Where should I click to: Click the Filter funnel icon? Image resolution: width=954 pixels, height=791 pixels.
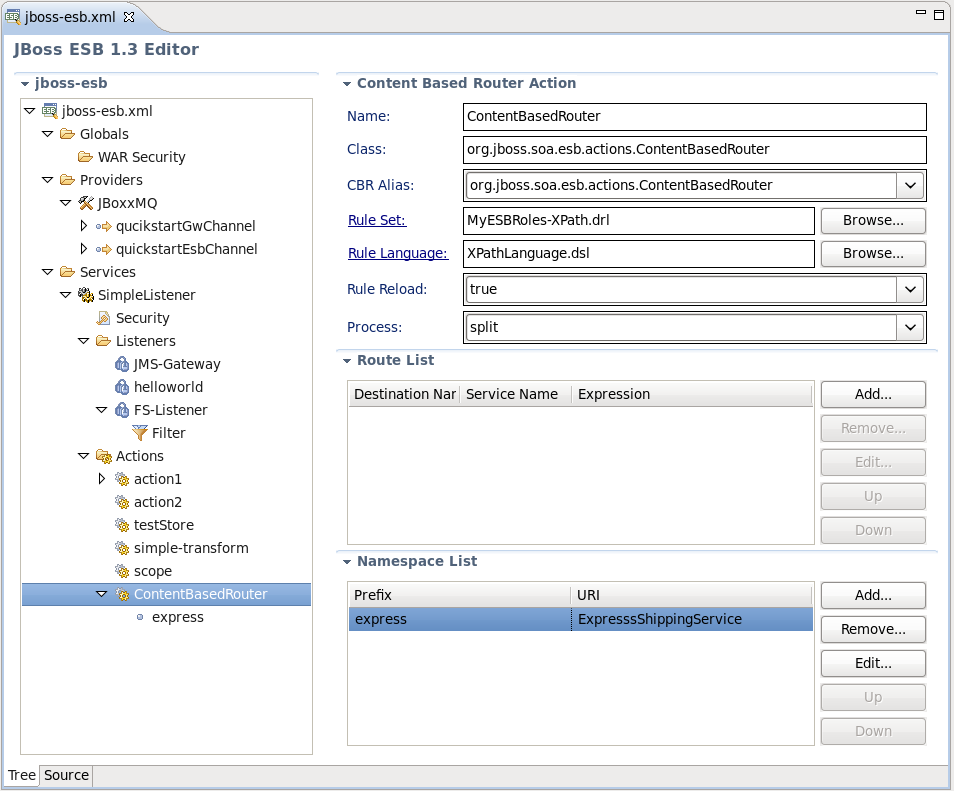point(140,433)
